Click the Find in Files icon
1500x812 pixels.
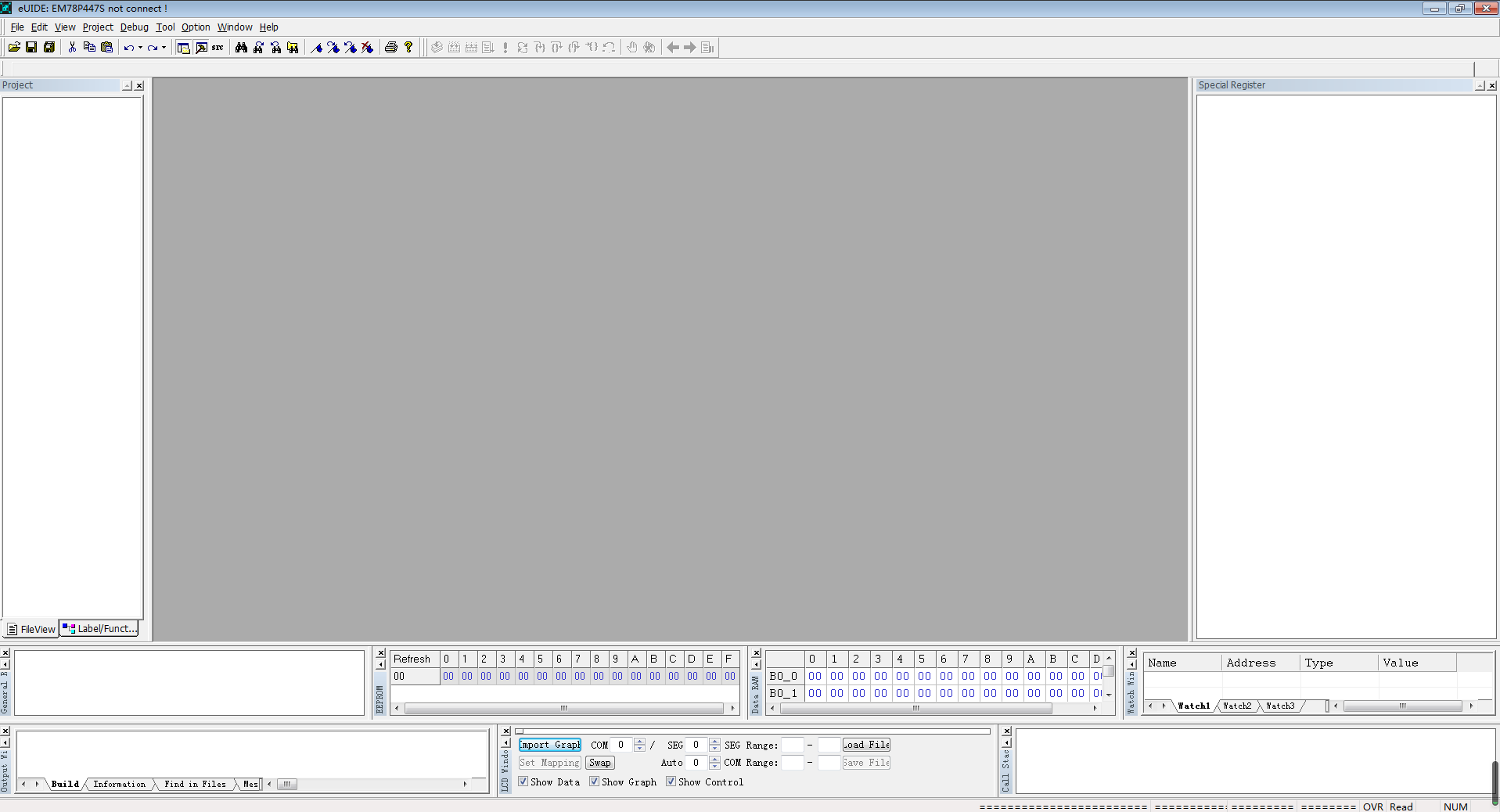pyautogui.click(x=293, y=48)
